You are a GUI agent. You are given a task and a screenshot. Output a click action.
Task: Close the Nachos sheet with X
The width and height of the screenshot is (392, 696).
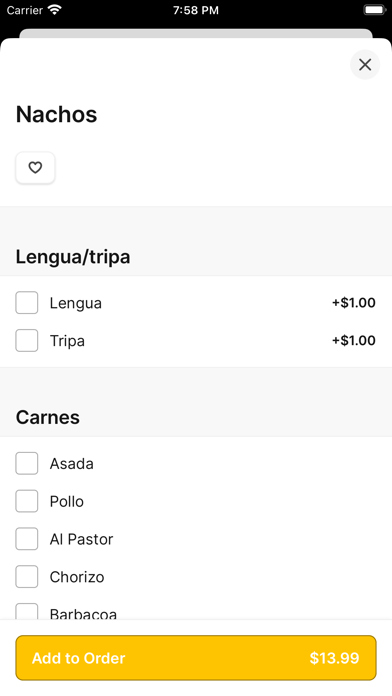click(x=365, y=65)
